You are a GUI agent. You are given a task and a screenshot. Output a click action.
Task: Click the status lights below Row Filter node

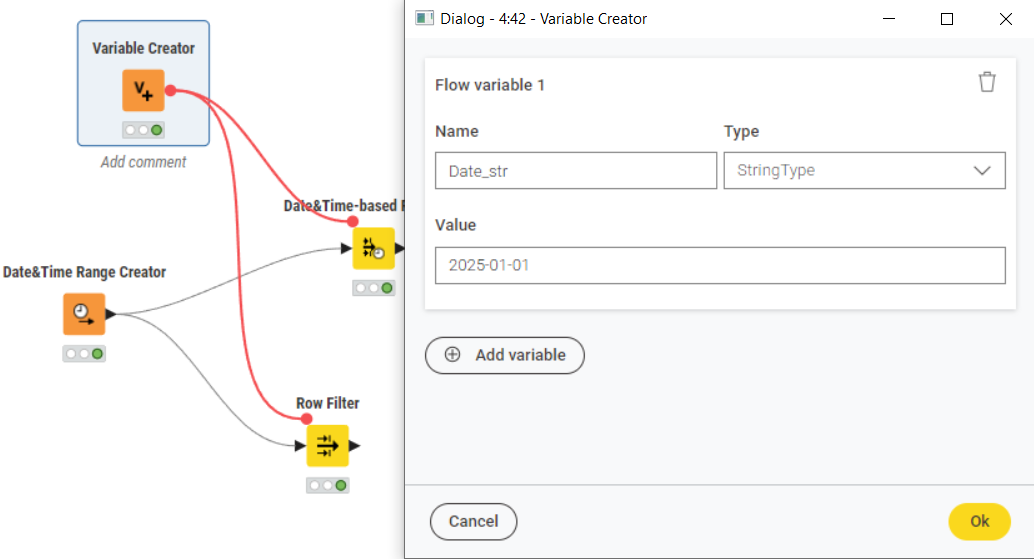pyautogui.click(x=327, y=485)
